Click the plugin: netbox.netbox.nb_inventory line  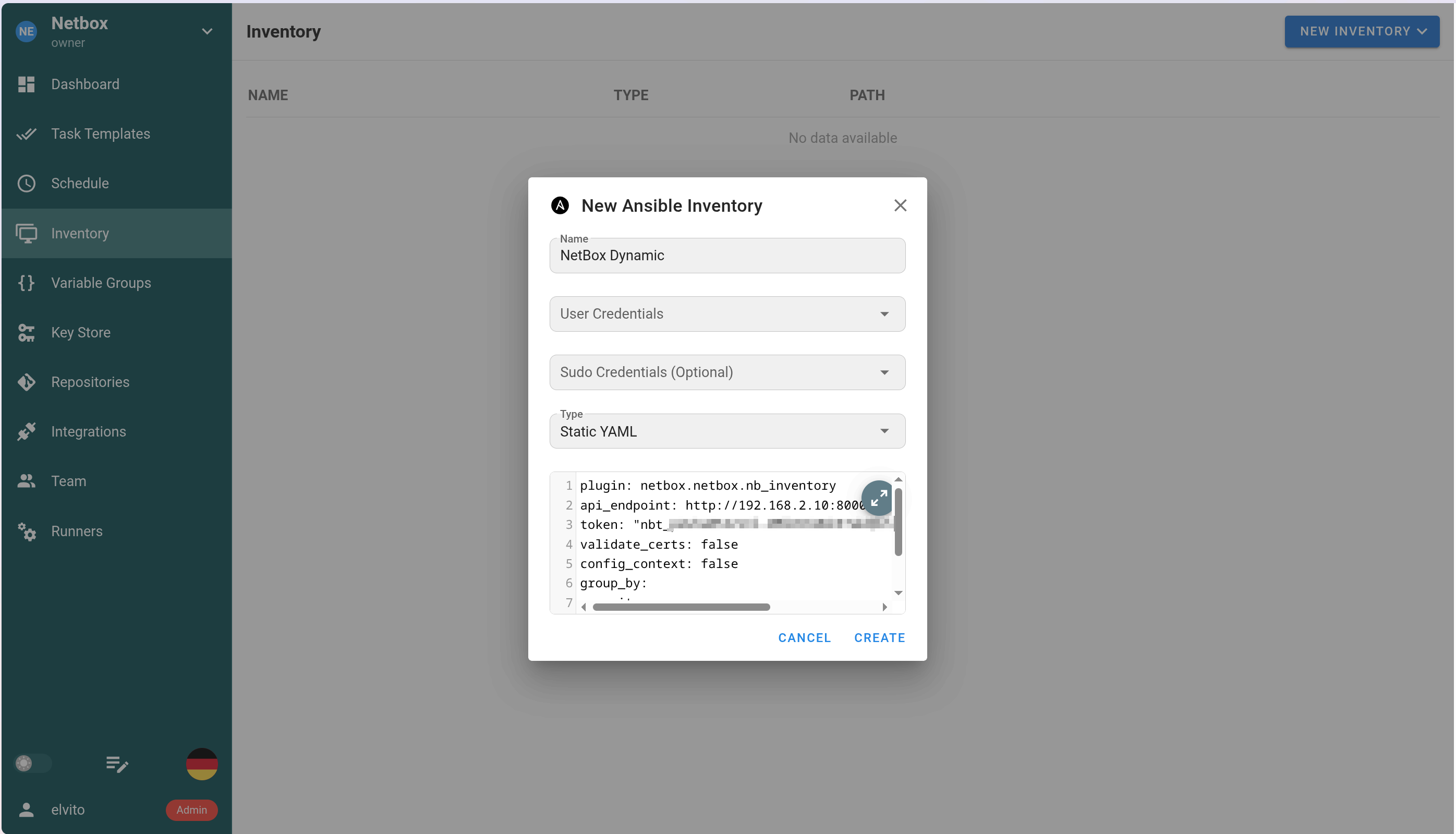coord(708,486)
